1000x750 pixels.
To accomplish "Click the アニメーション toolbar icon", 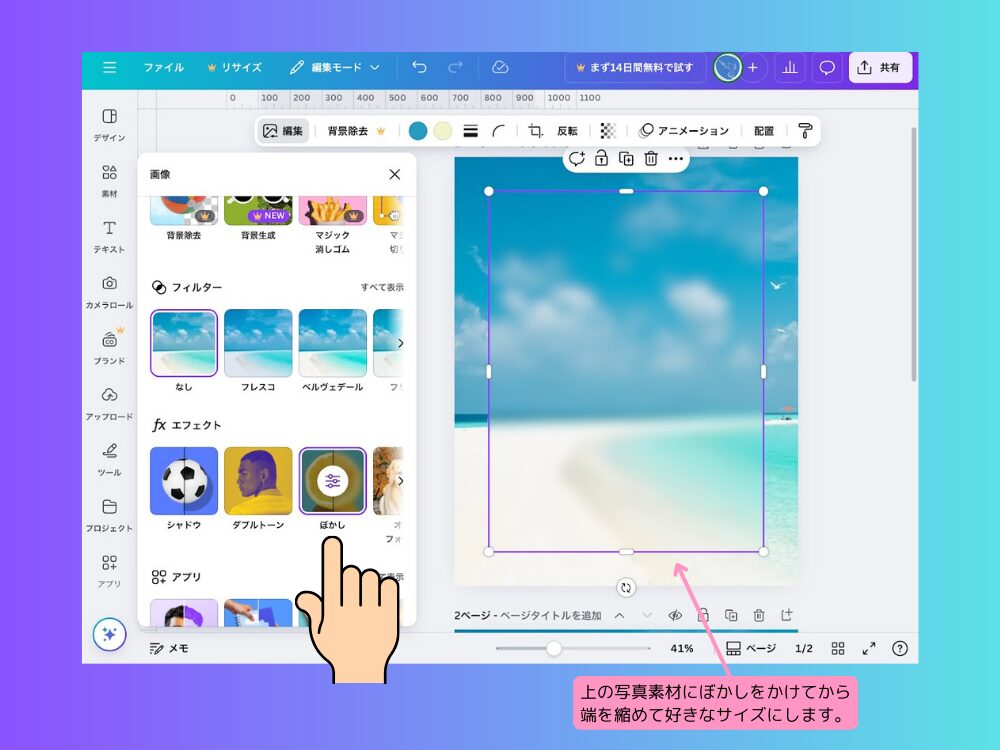I will [x=685, y=130].
